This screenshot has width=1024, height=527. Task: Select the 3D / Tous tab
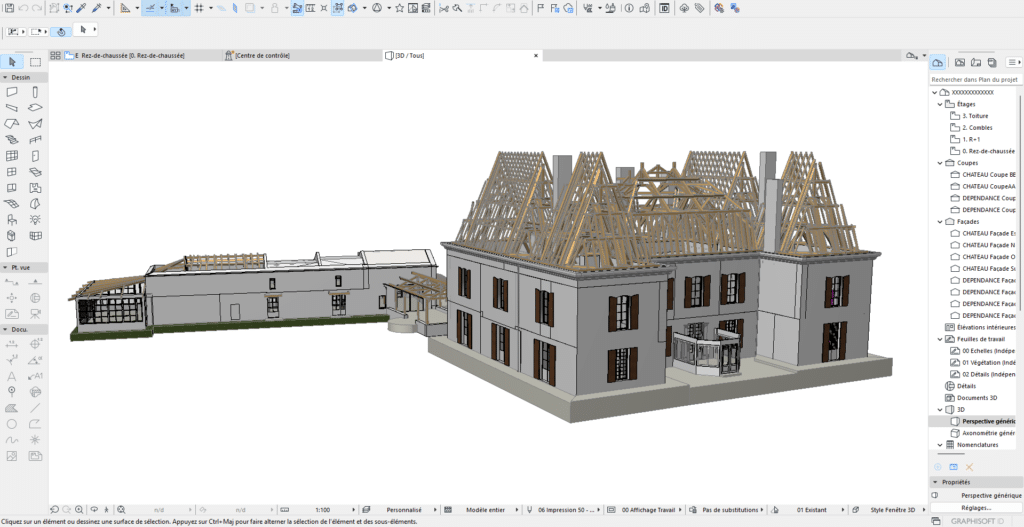[462, 56]
